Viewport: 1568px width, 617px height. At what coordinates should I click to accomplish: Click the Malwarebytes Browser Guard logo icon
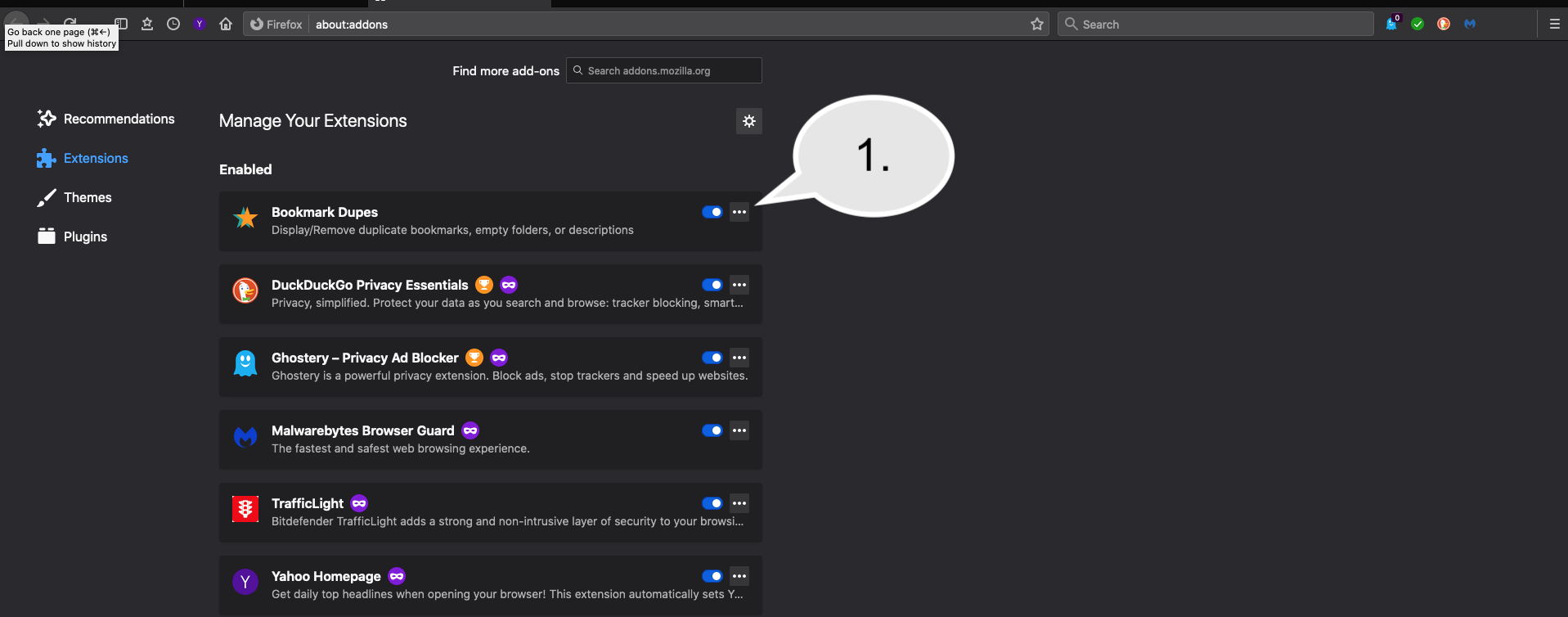tap(245, 436)
